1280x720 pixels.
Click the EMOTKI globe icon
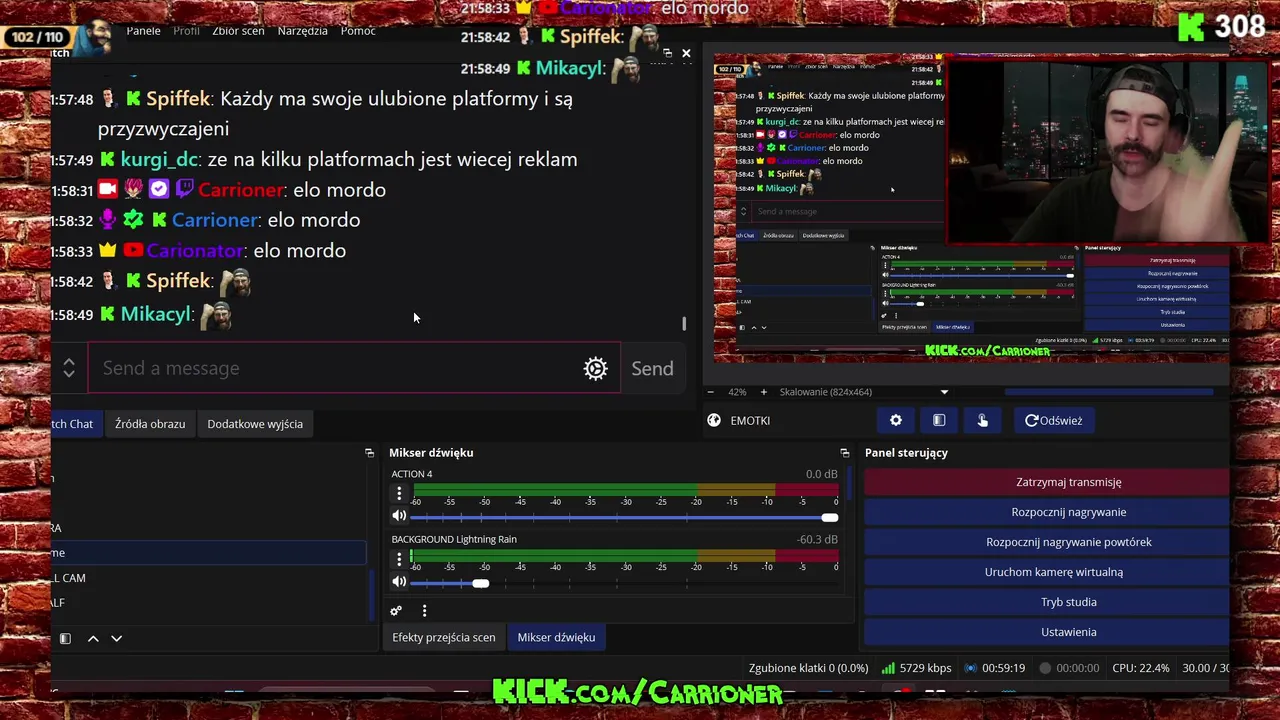click(714, 421)
